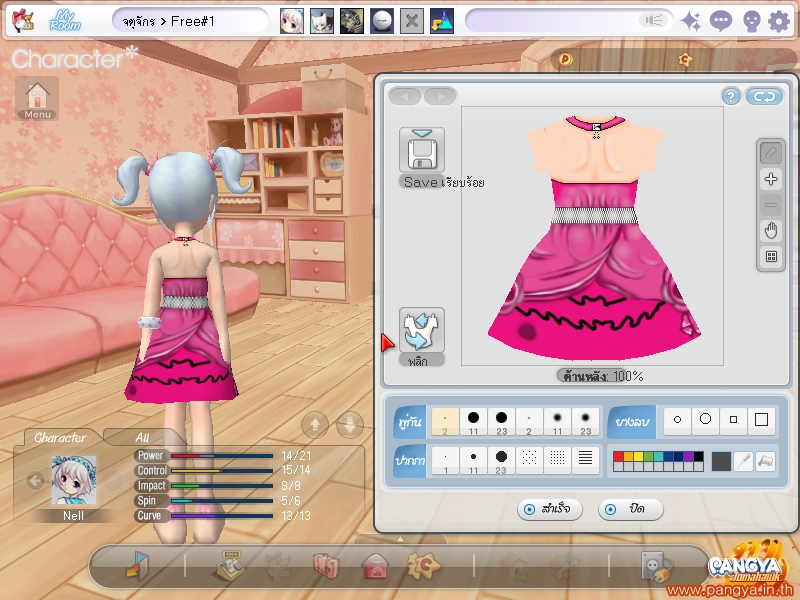
Task: Pick the yellow color swatch
Action: [638, 456]
